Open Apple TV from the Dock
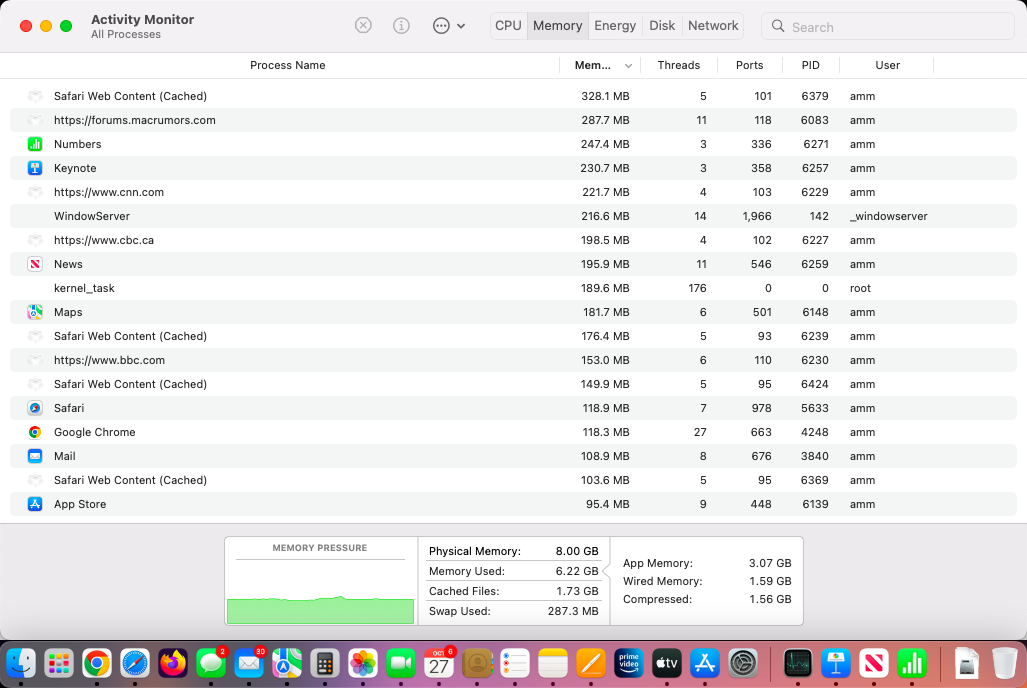1027x688 pixels. (667, 664)
